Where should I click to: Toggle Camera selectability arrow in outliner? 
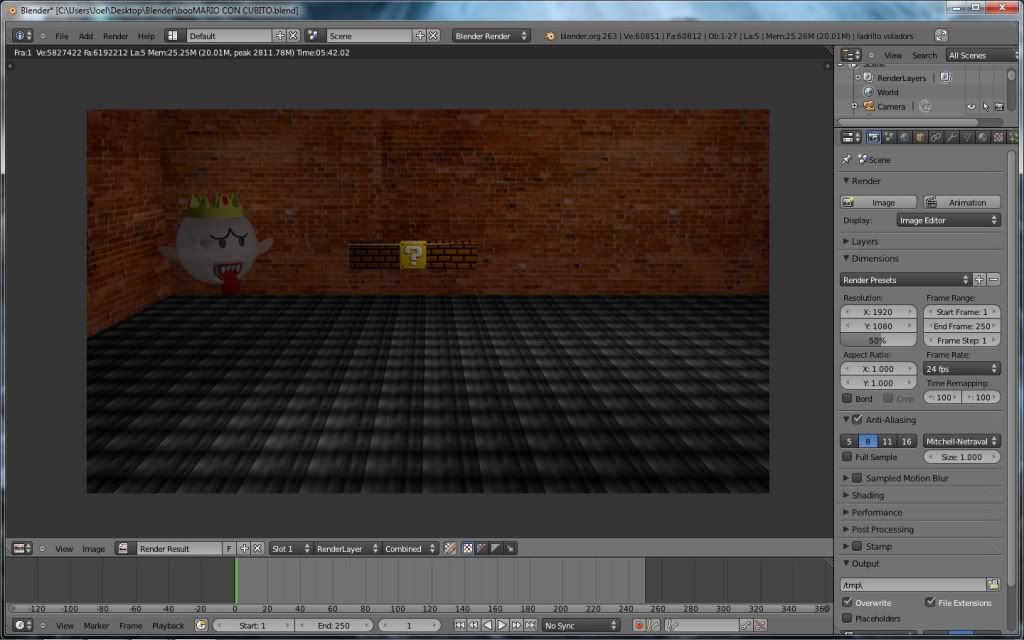point(985,106)
